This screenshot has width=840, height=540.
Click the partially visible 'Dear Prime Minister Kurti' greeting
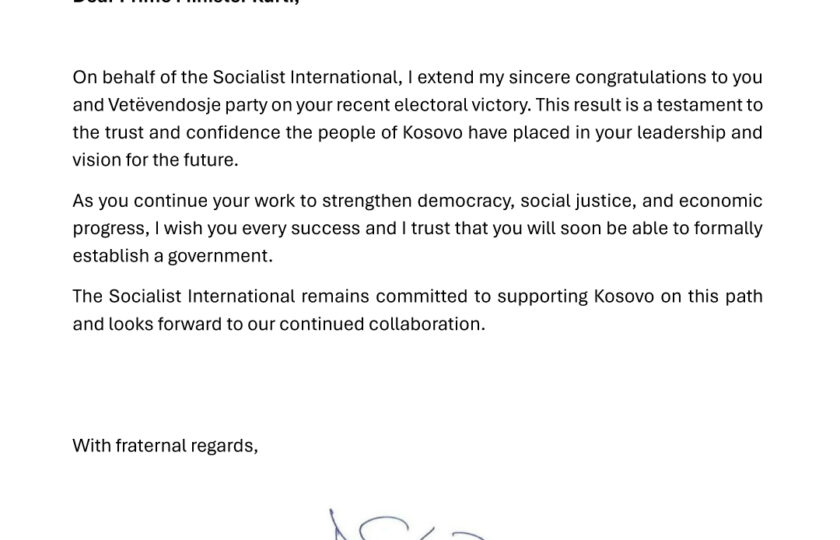[x=186, y=2]
